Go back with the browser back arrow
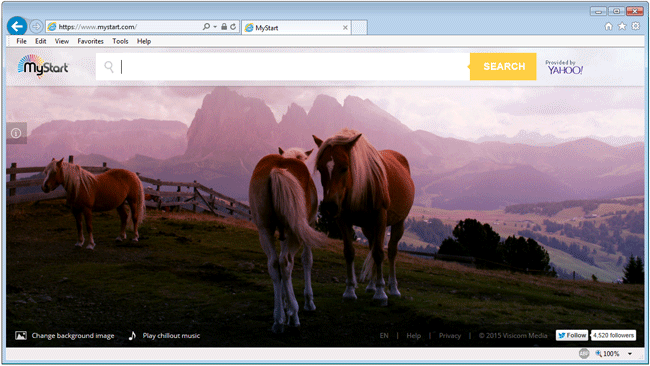650x366 pixels. [17, 27]
